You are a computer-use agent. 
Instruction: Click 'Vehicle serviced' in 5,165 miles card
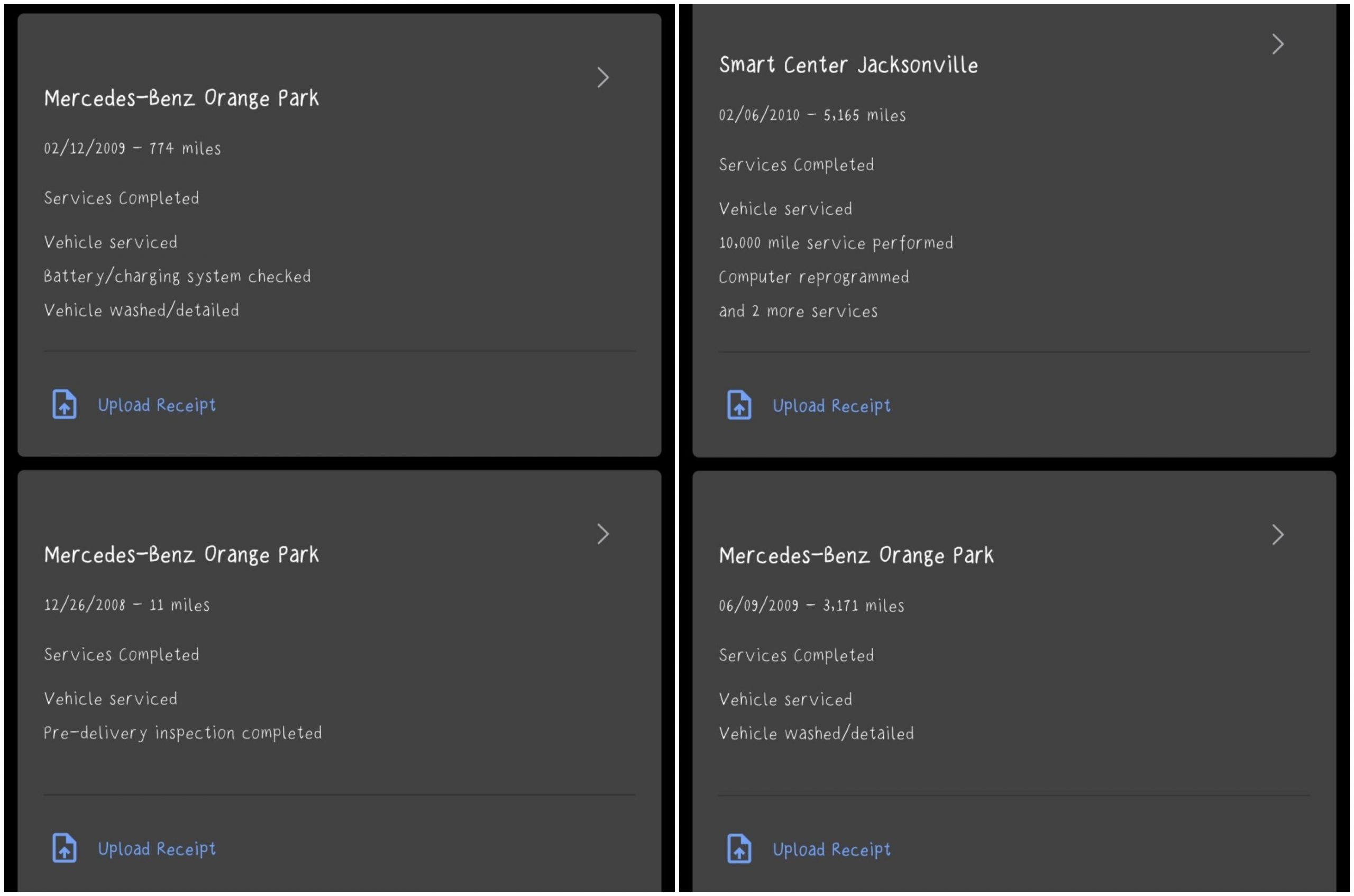pos(785,208)
